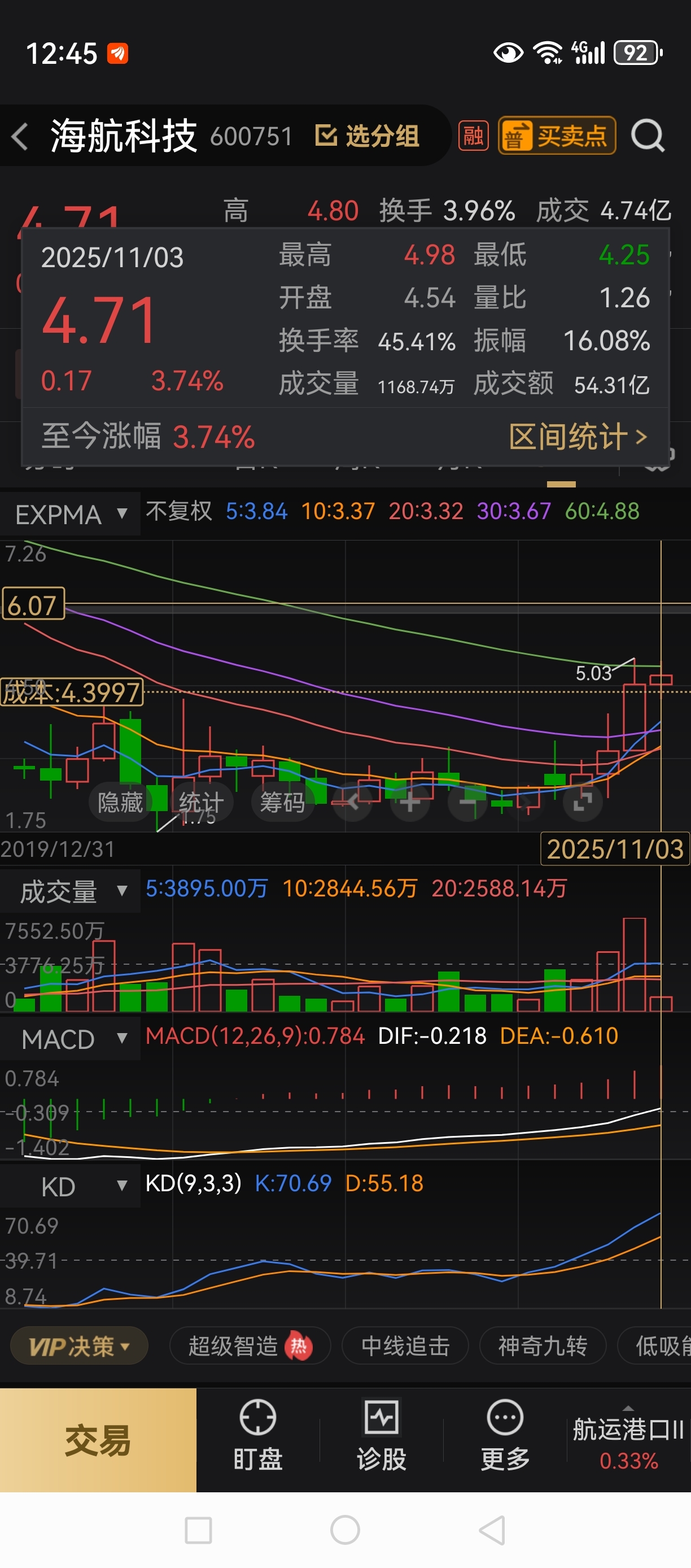Open 更多 more options icon
691x1568 pixels.
coord(505,1435)
